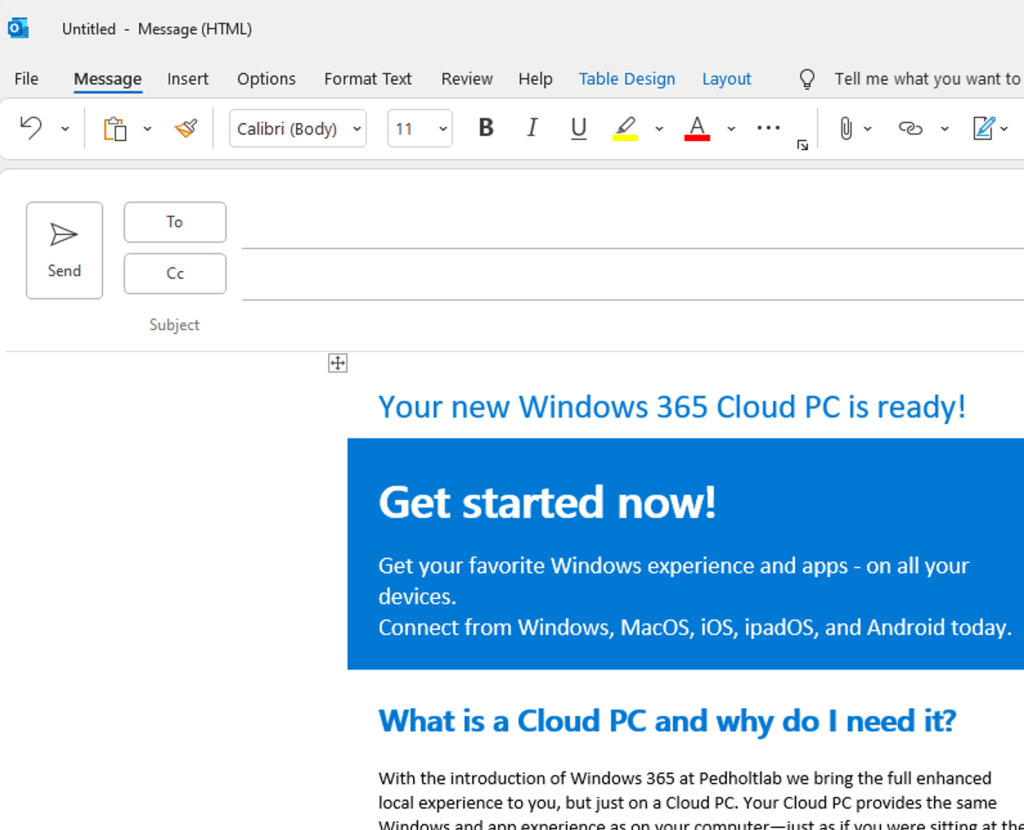
Task: Expand the Attach File dropdown arrow
Action: click(x=868, y=129)
